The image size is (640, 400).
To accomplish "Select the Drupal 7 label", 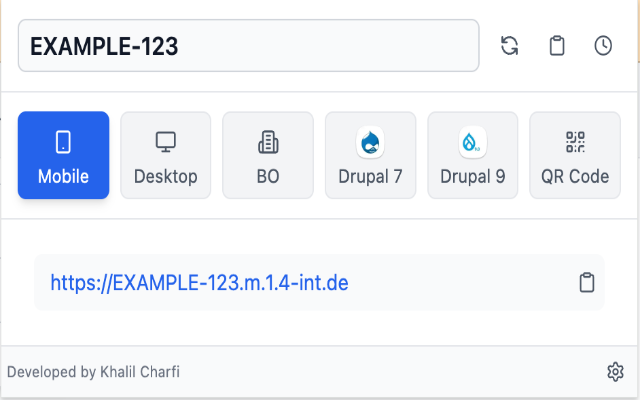I will coord(370,177).
